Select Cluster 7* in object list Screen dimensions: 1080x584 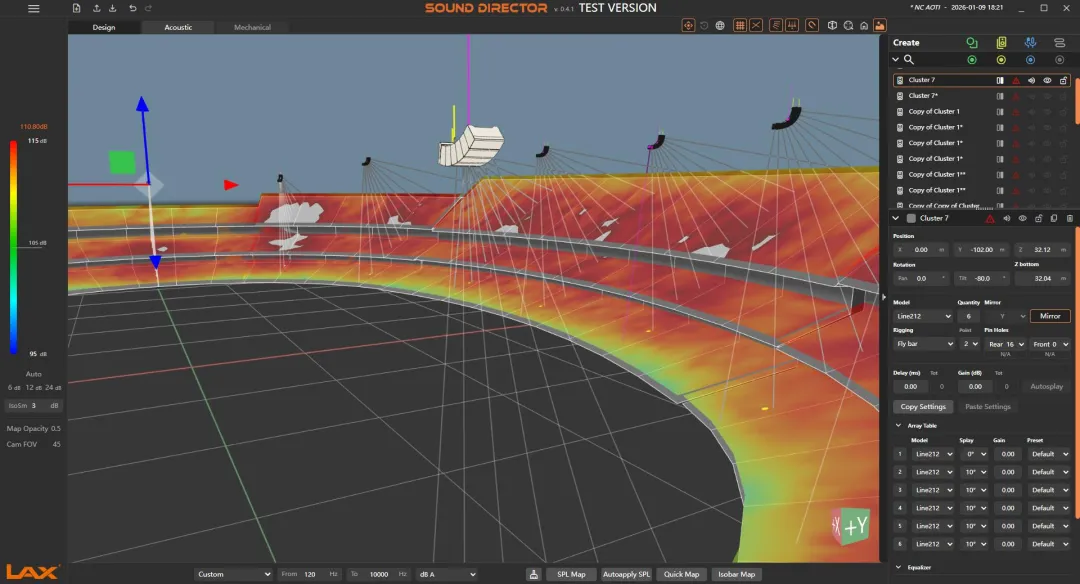pyautogui.click(x=923, y=96)
